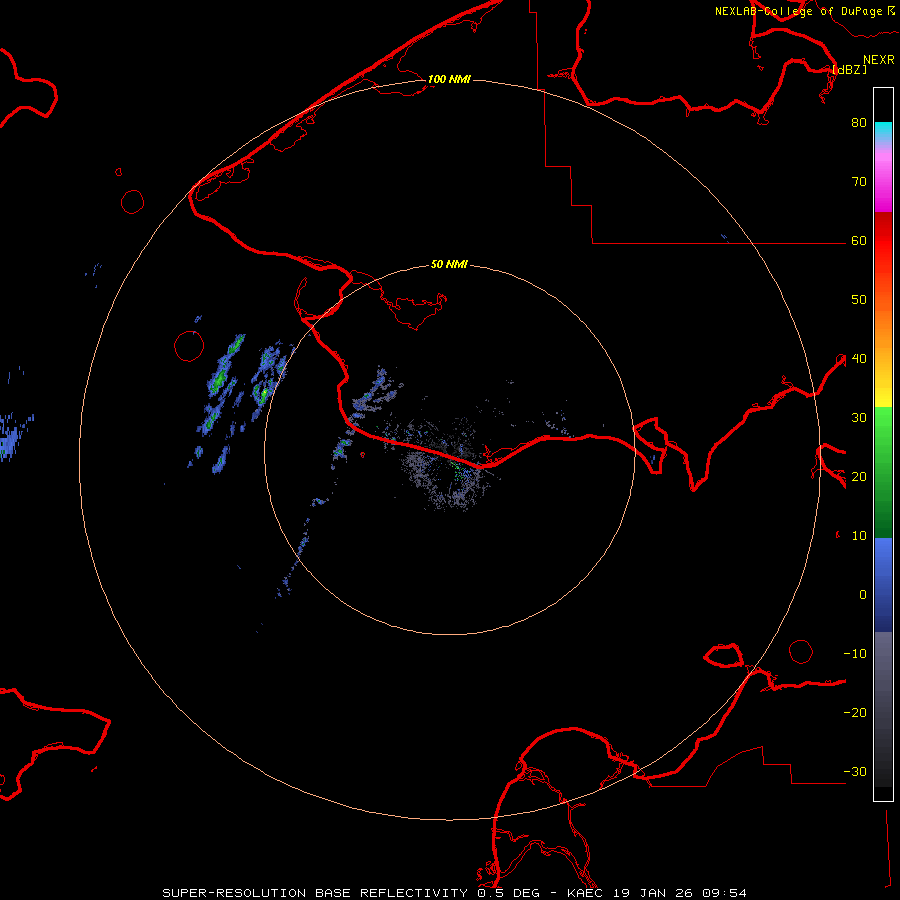Viewport: 900px width, 900px height.
Task: Click the NEXR label above the scale
Action: click(878, 60)
